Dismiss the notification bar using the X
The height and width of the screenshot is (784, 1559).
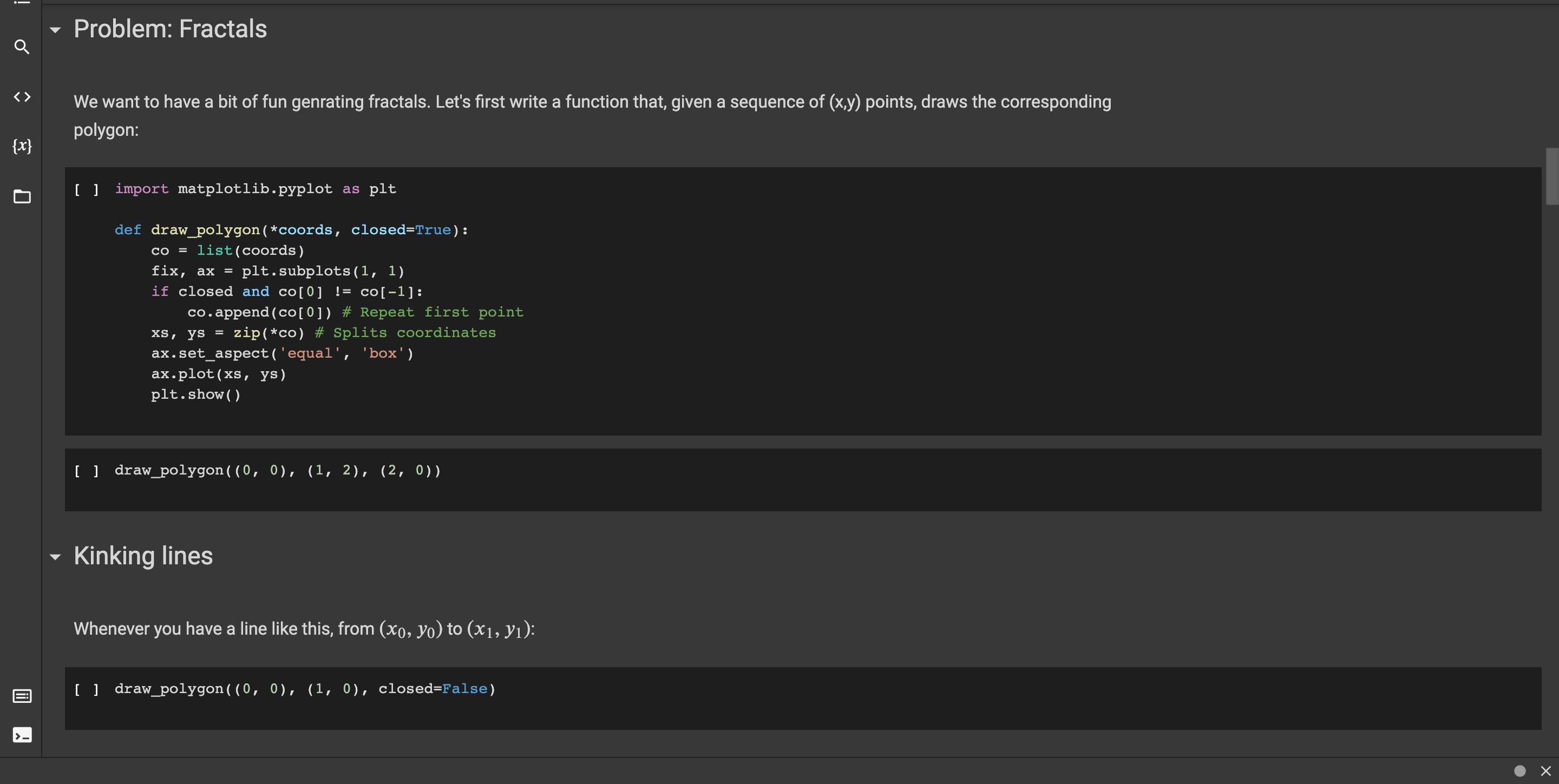(x=1544, y=770)
